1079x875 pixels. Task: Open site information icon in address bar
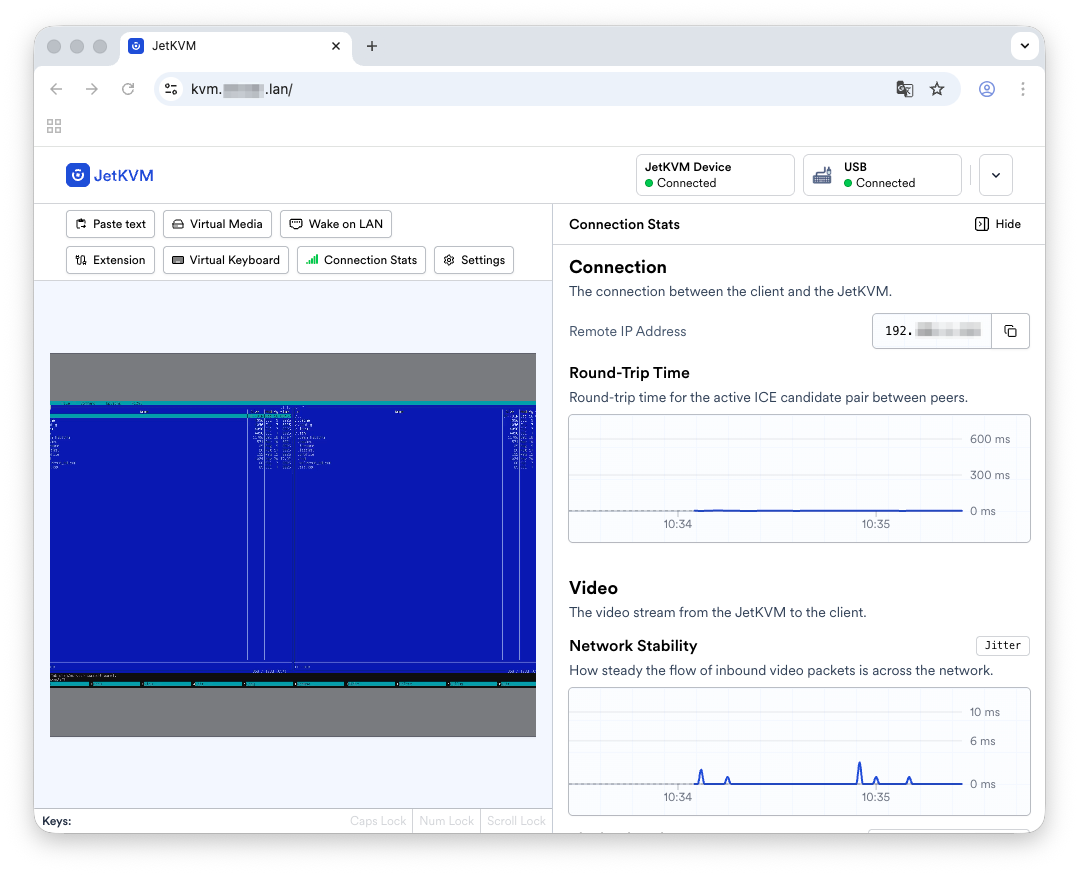171,89
